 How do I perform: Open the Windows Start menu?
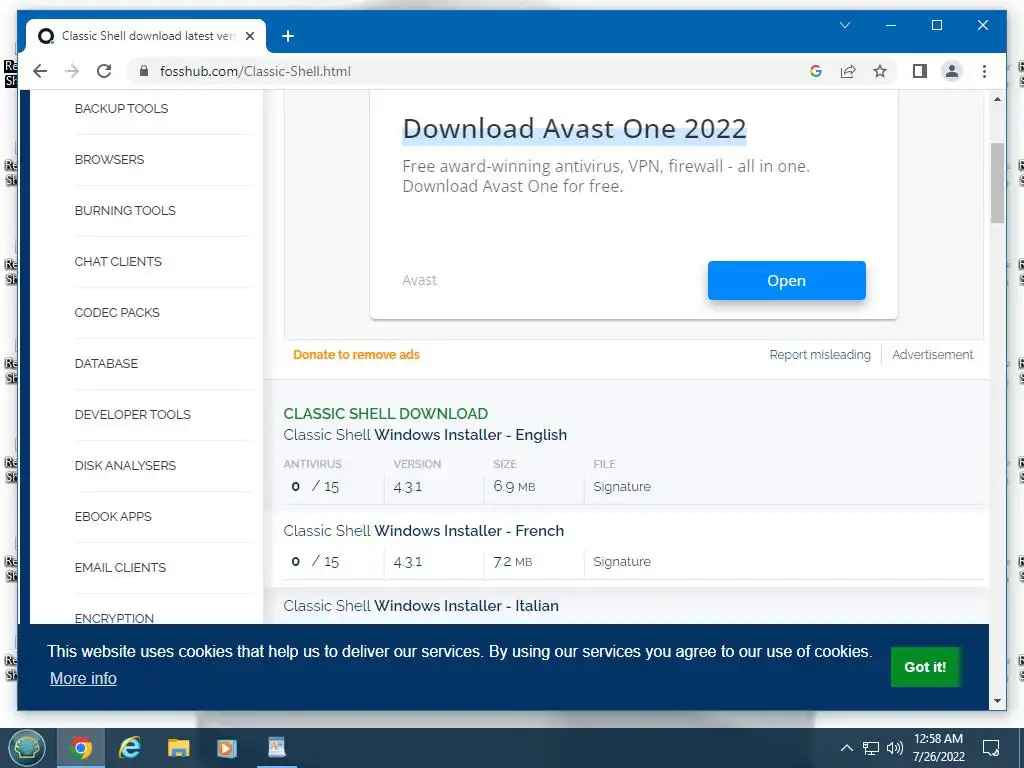click(26, 748)
